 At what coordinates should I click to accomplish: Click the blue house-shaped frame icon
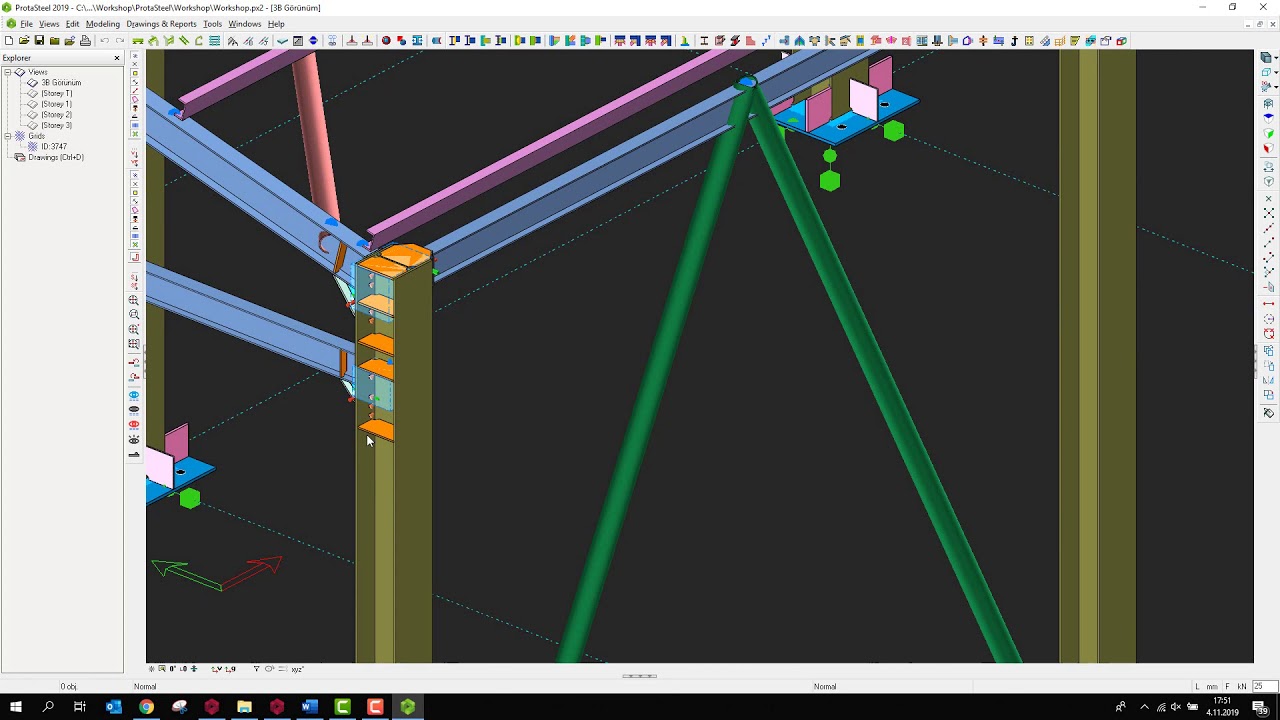(967, 41)
